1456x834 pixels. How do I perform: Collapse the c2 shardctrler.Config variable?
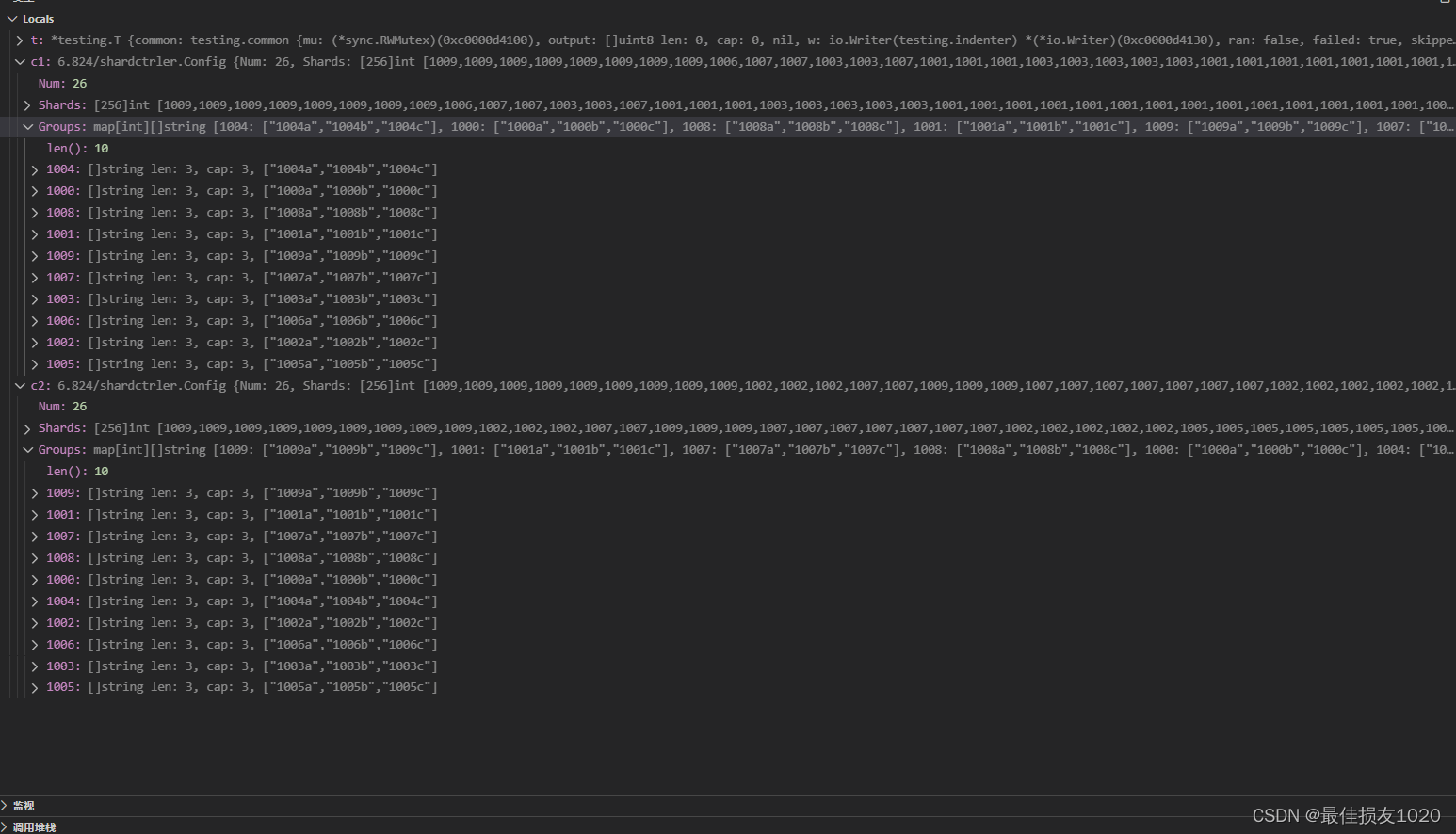click(x=20, y=386)
